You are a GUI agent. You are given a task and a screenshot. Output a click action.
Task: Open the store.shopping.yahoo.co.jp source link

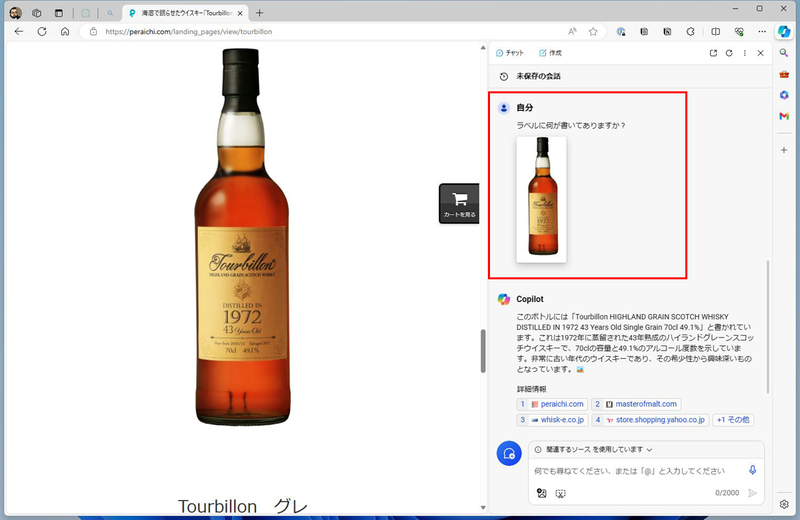[x=650, y=420]
